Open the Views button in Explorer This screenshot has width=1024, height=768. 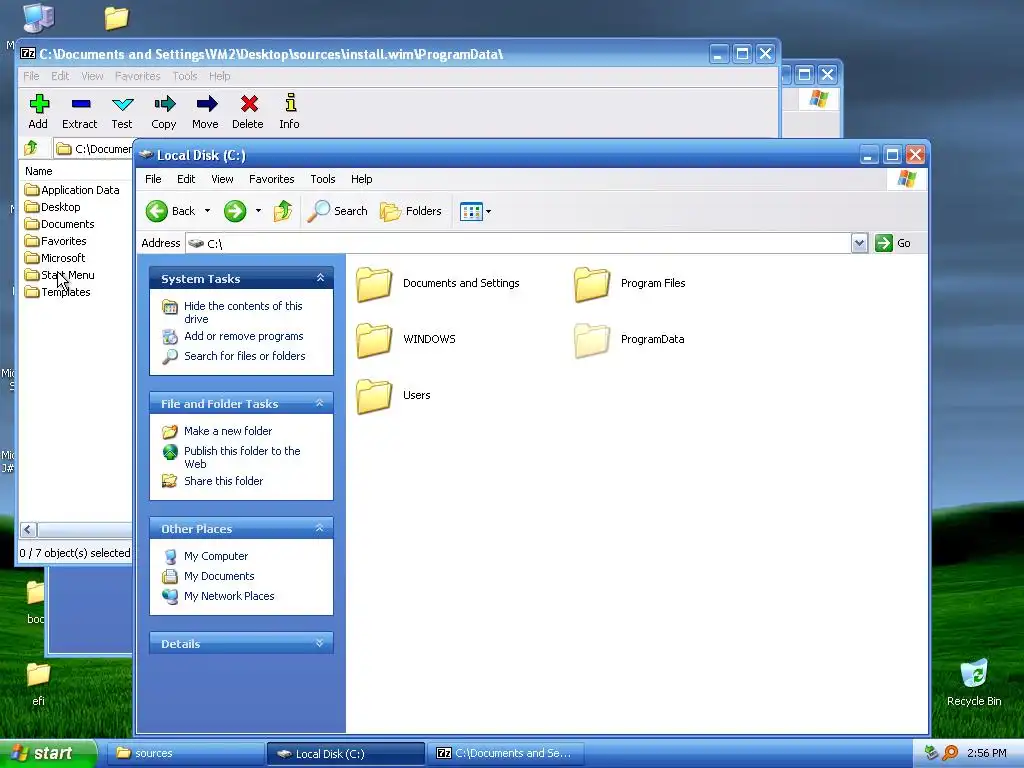point(472,211)
